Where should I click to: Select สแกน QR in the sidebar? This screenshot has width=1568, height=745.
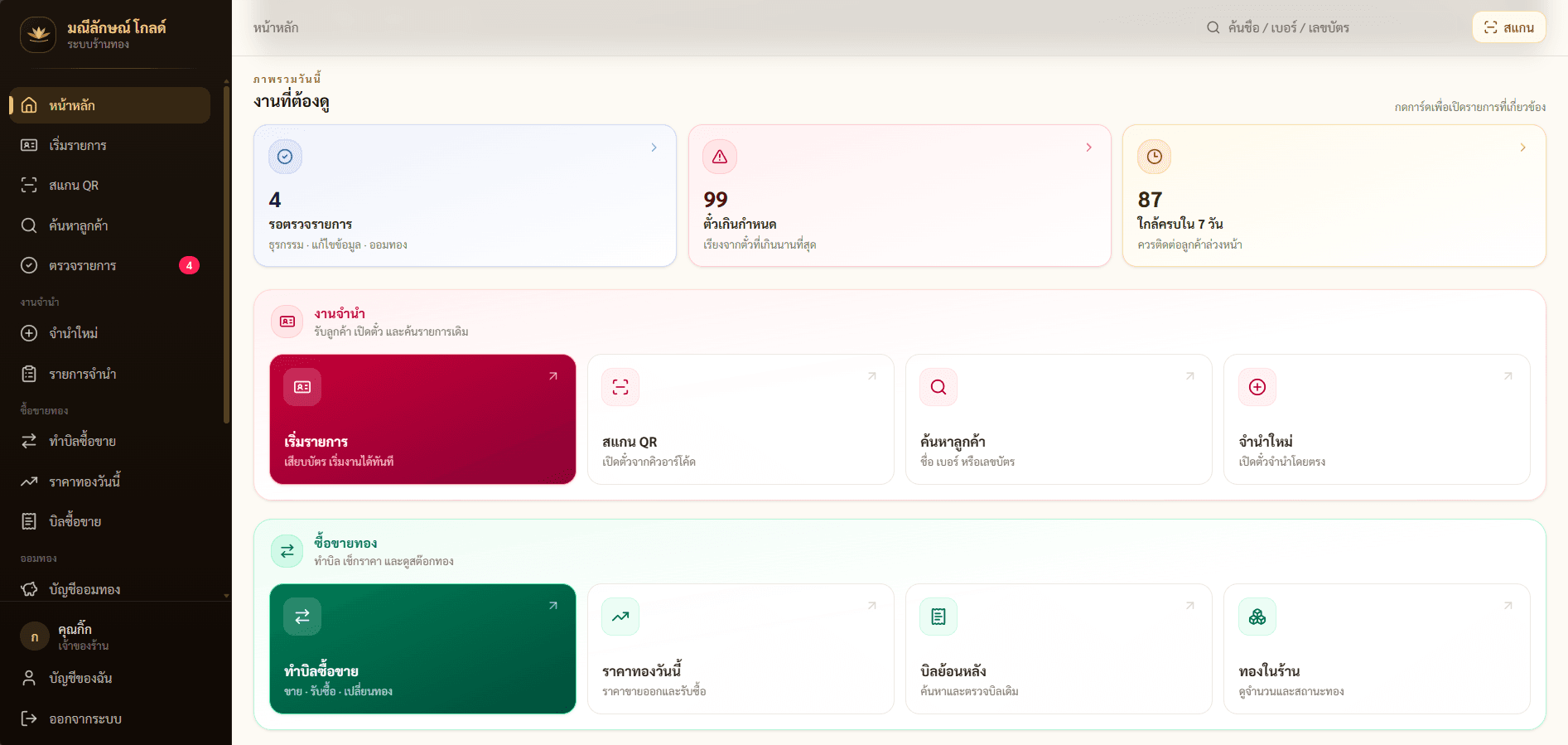(109, 186)
